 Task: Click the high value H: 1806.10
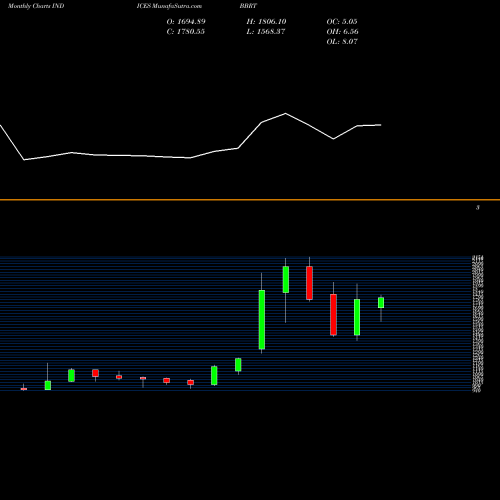[x=266, y=22]
